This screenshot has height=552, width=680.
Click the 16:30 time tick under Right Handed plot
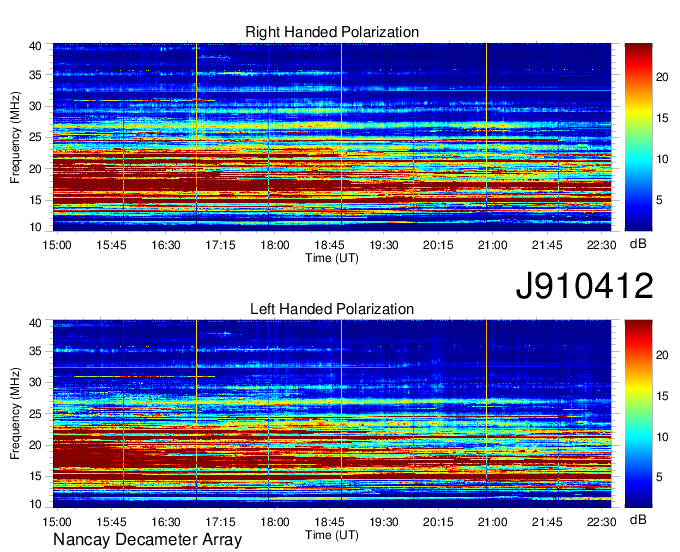(166, 245)
